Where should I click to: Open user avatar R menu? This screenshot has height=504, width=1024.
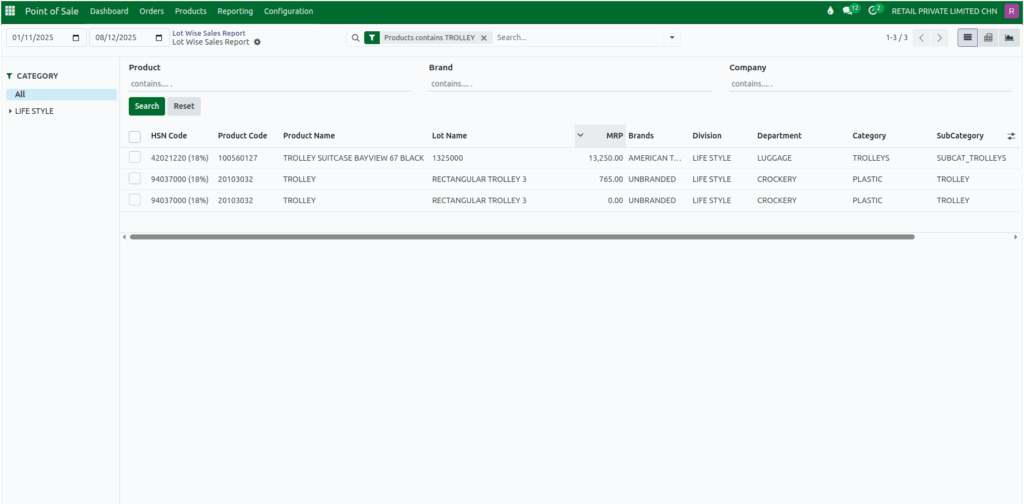(1011, 11)
